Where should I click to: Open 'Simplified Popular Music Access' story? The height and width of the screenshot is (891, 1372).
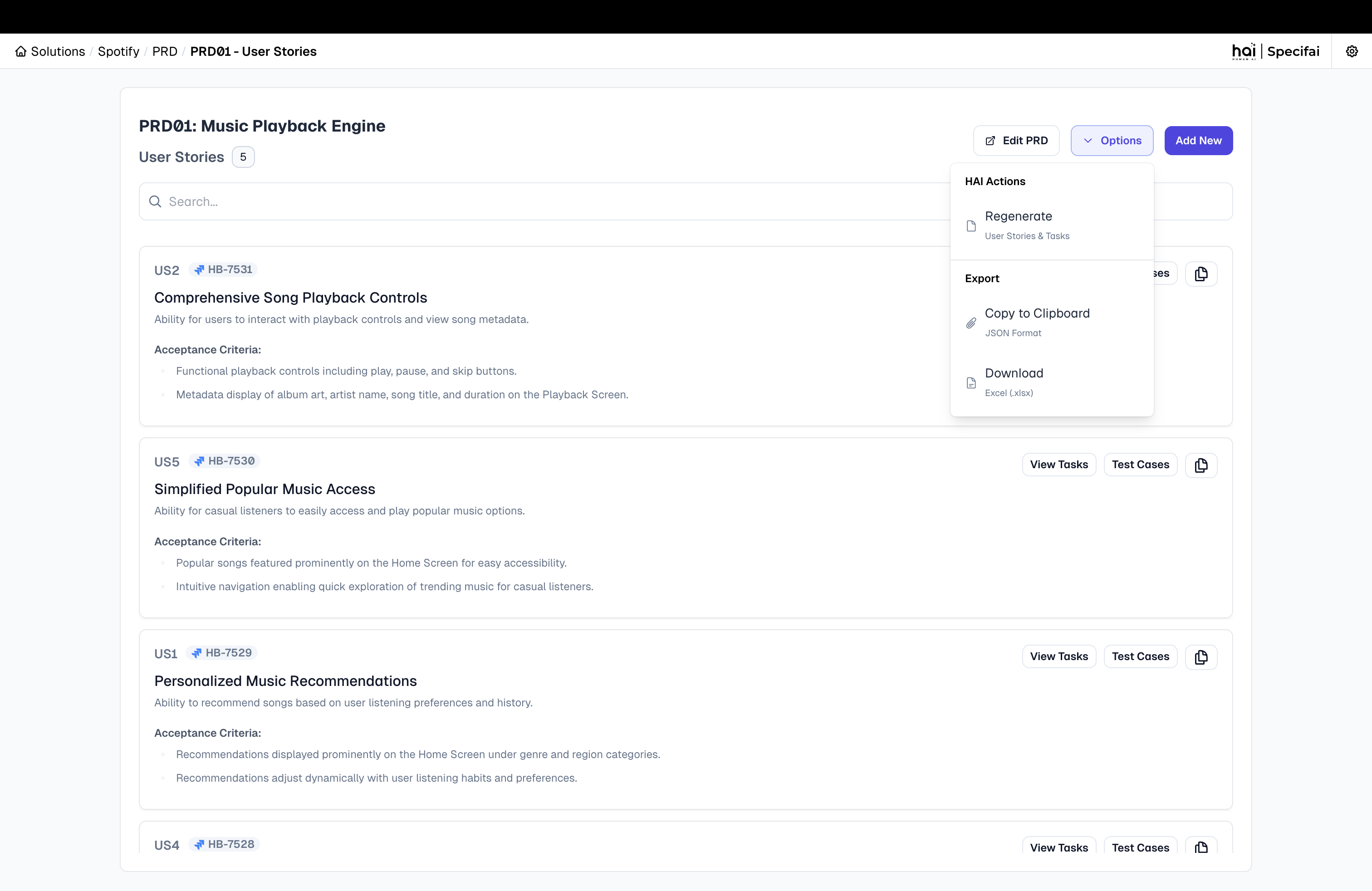click(x=265, y=489)
